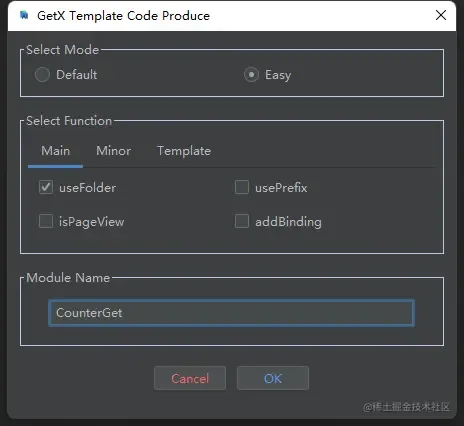Switch to the Main tab
This screenshot has width=464, height=426.
[55, 151]
